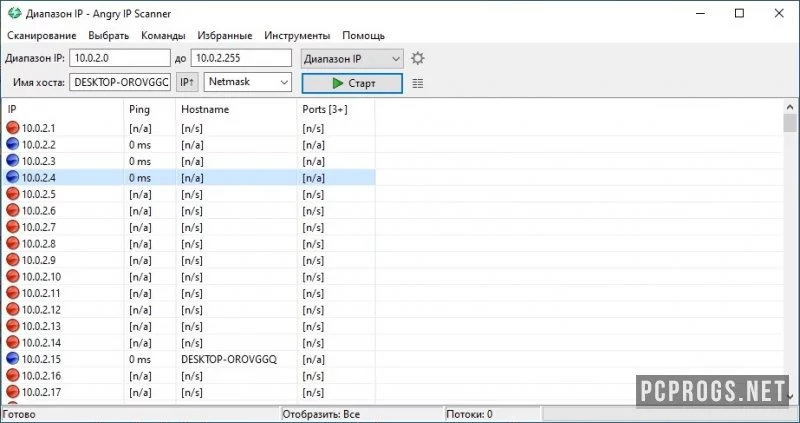Viewport: 800px width, 423px height.
Task: Click the blue status icon for 10.0.2.3
Action: tap(13, 161)
